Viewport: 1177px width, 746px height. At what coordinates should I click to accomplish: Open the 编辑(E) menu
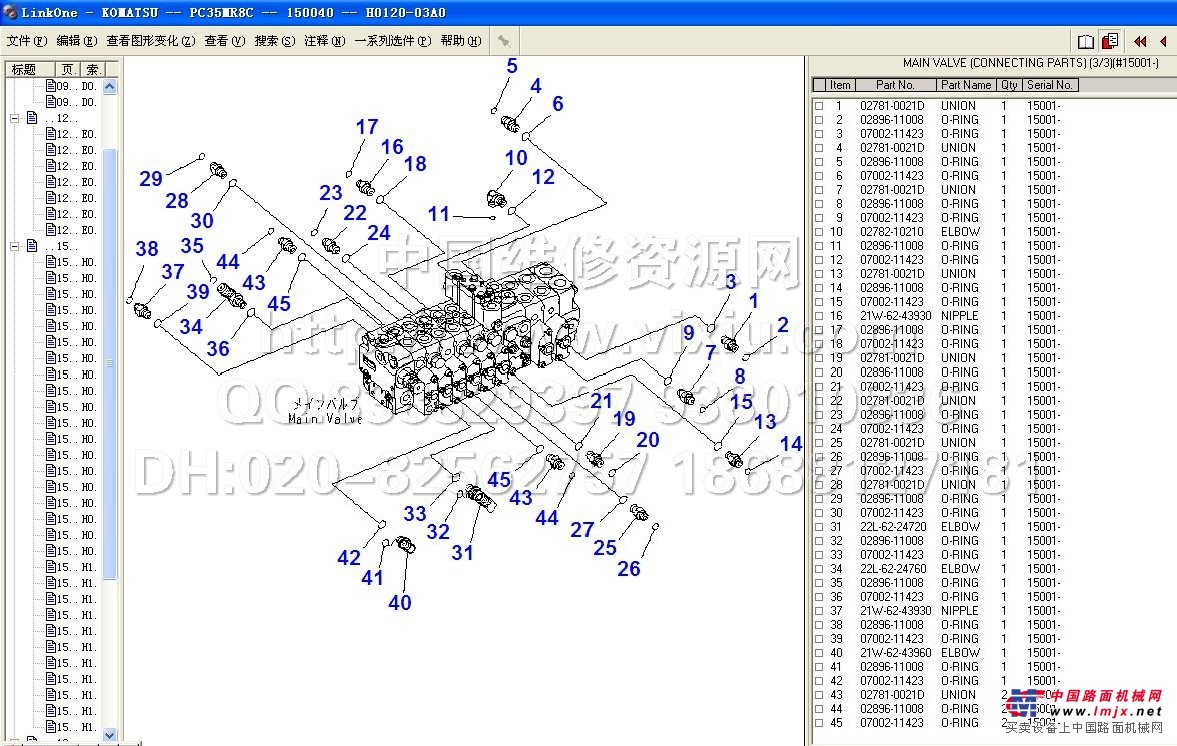tap(77, 41)
